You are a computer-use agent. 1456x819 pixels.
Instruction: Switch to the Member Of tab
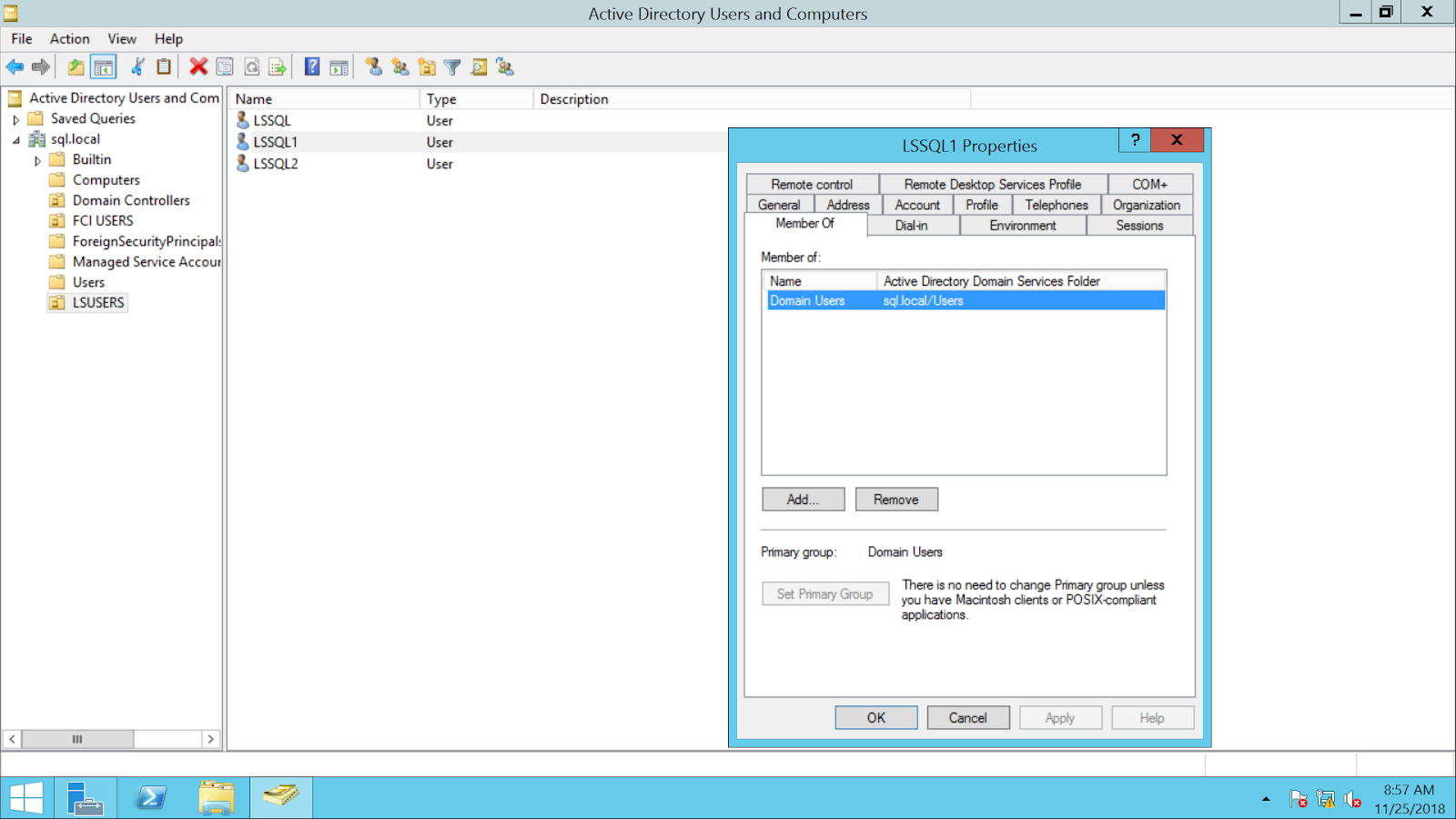pyautogui.click(x=804, y=225)
